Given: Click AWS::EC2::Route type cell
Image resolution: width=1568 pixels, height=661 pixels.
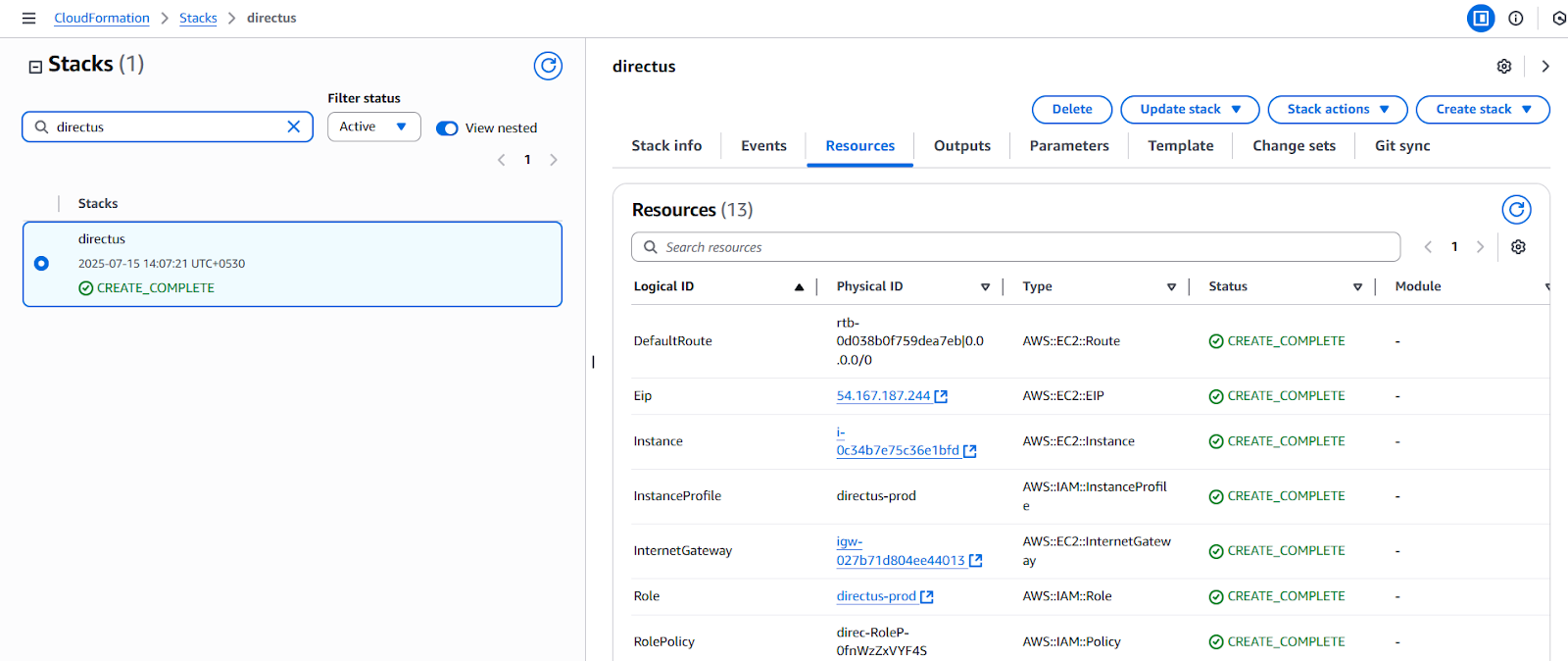Looking at the screenshot, I should (x=1071, y=341).
